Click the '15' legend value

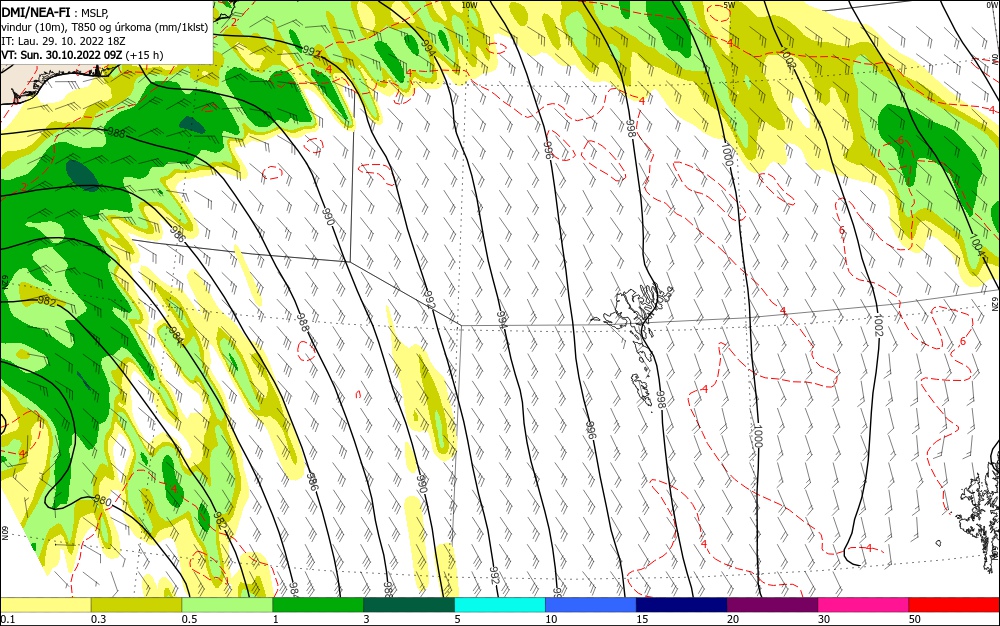tap(642, 619)
